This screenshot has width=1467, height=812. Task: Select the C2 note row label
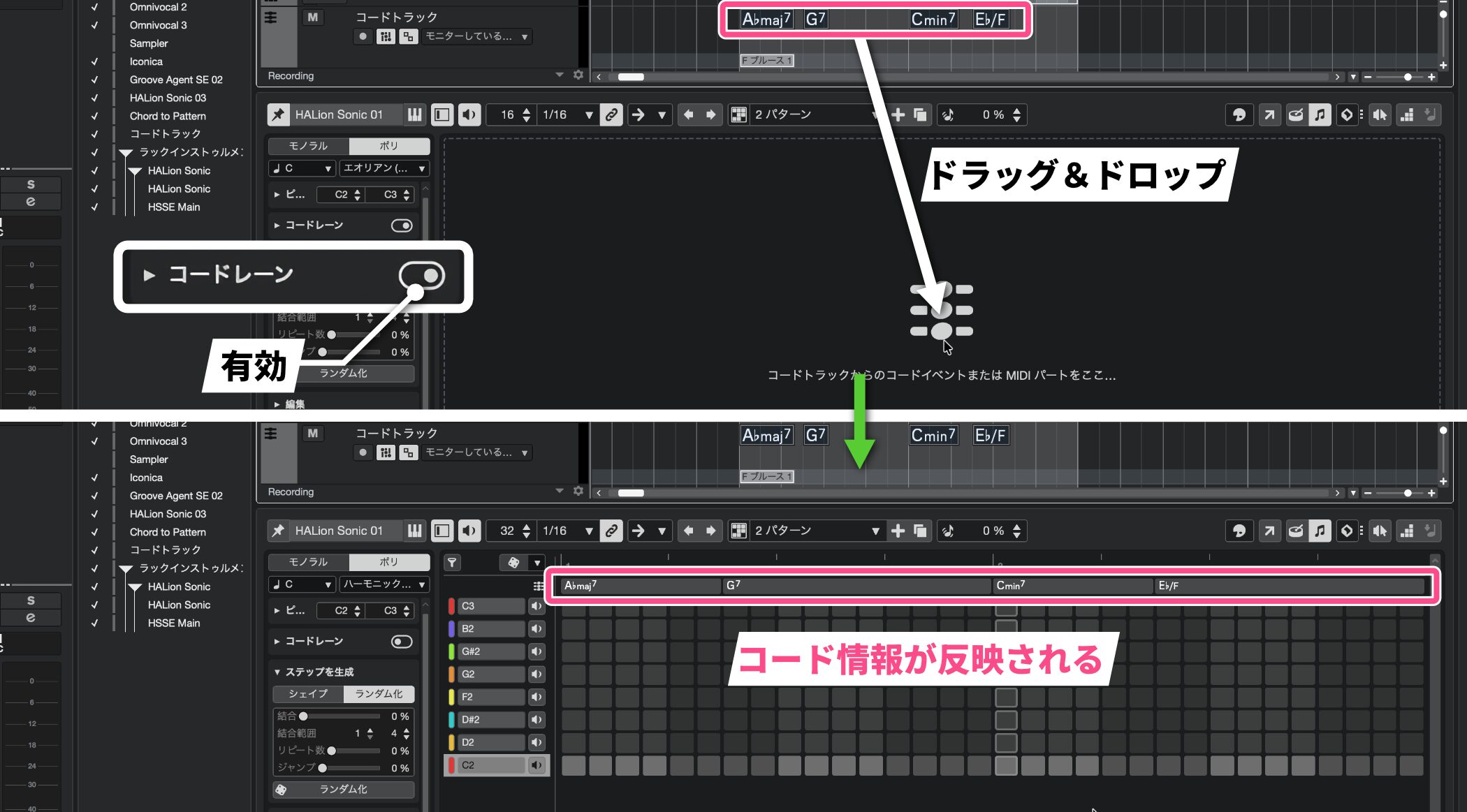pos(490,765)
